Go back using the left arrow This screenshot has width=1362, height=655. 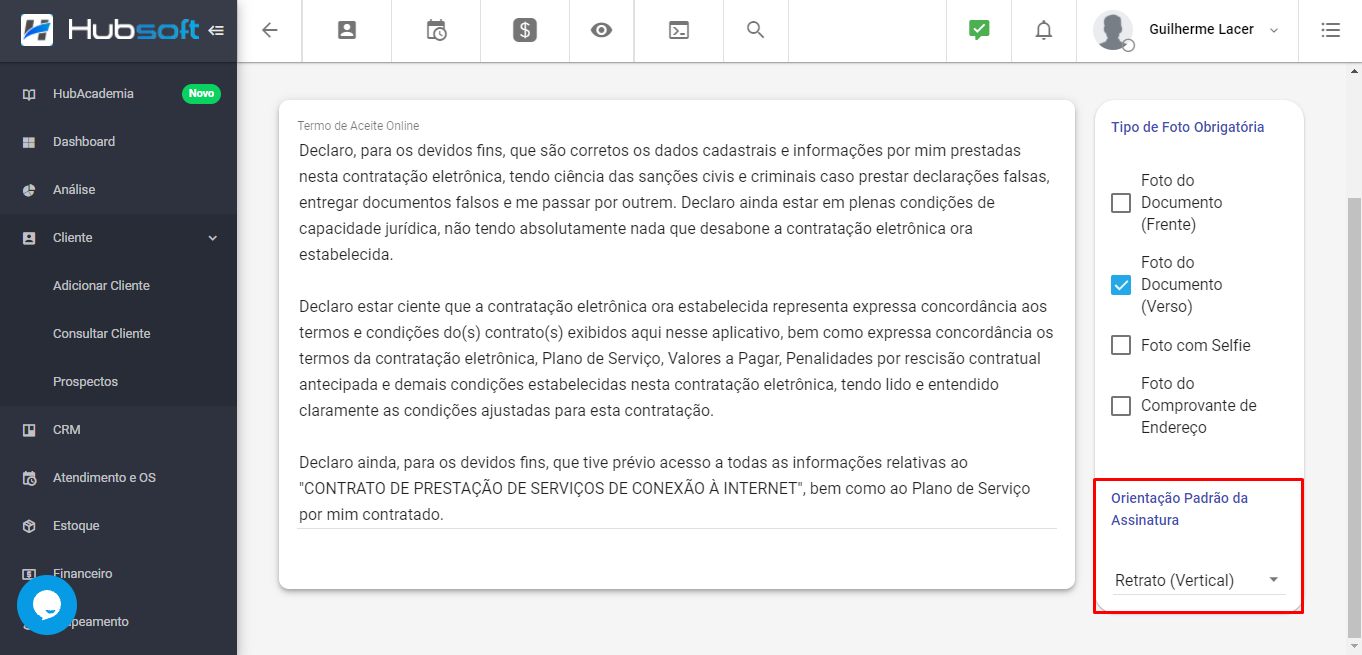tap(269, 30)
